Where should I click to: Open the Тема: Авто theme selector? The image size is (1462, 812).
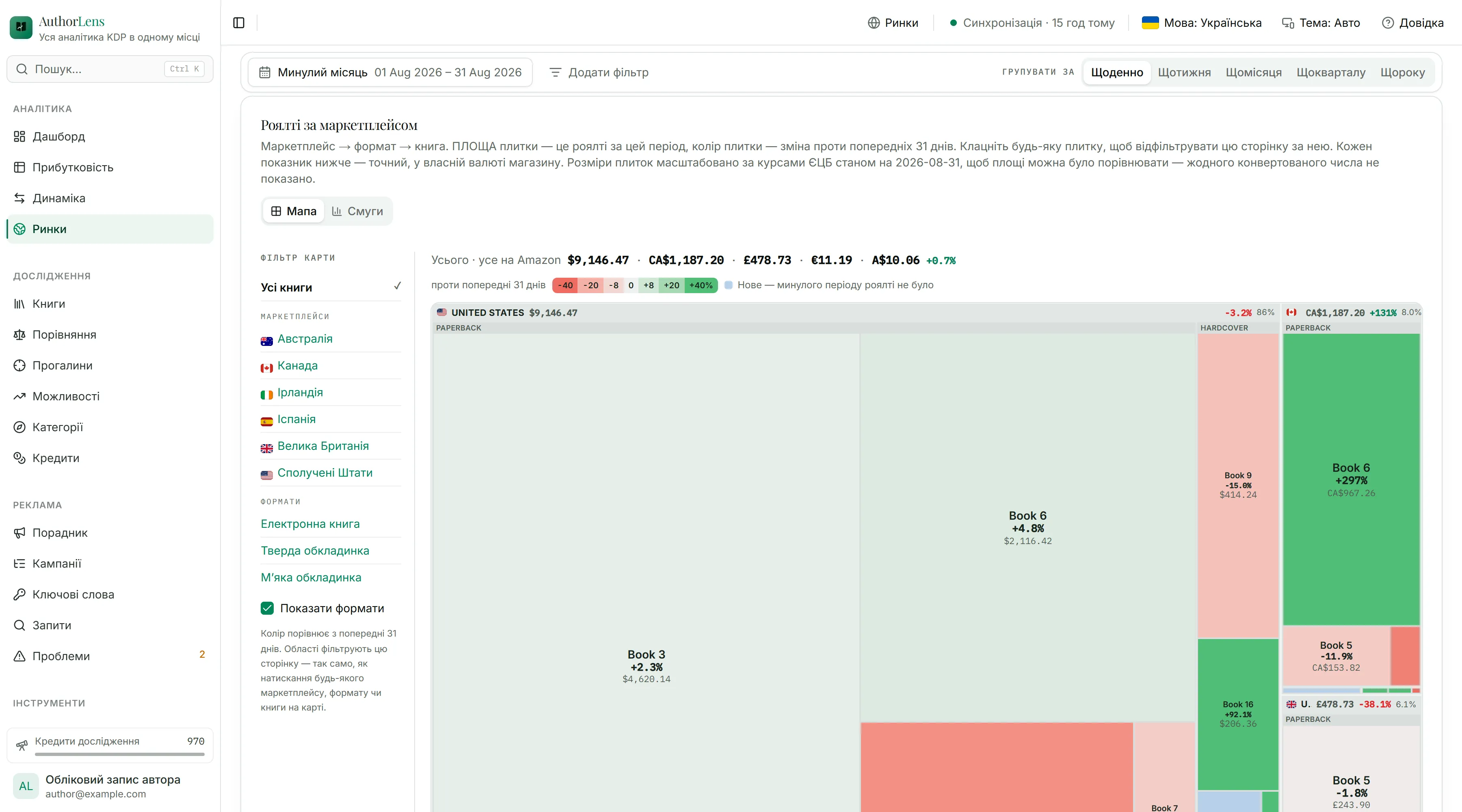coord(1321,23)
